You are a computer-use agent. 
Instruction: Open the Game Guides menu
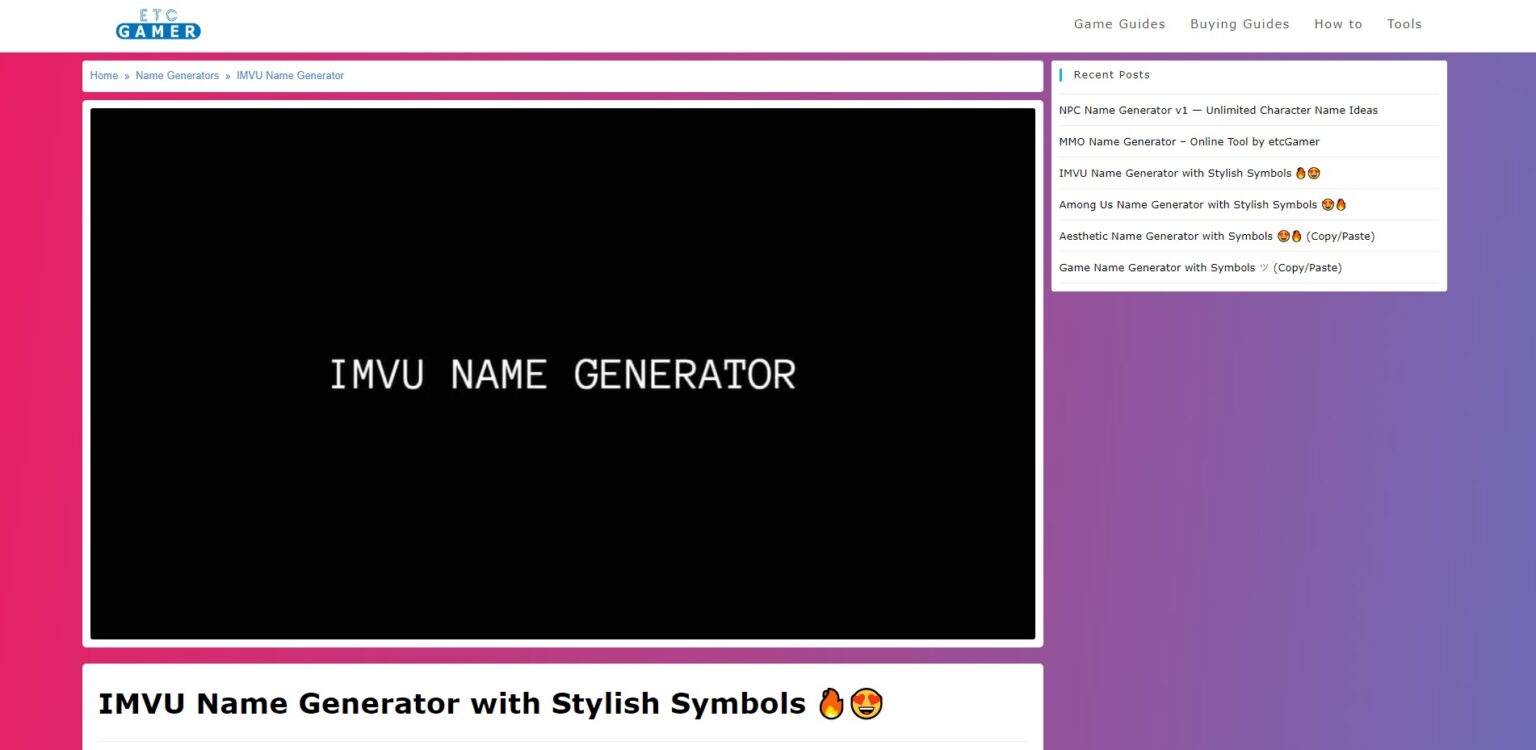(1119, 24)
